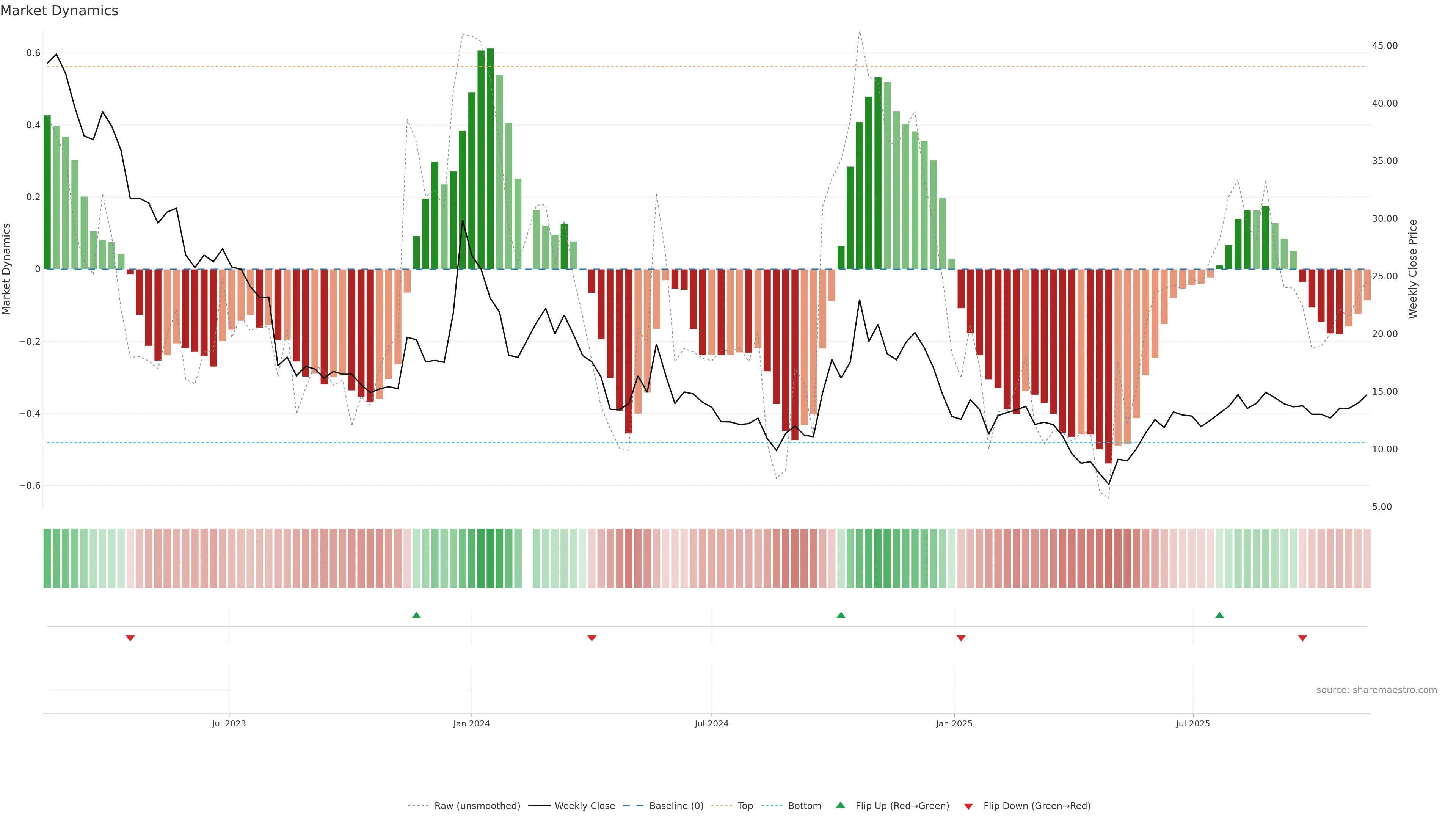
Task: Click the red flip-down marker near Jan 2025
Action: click(961, 638)
